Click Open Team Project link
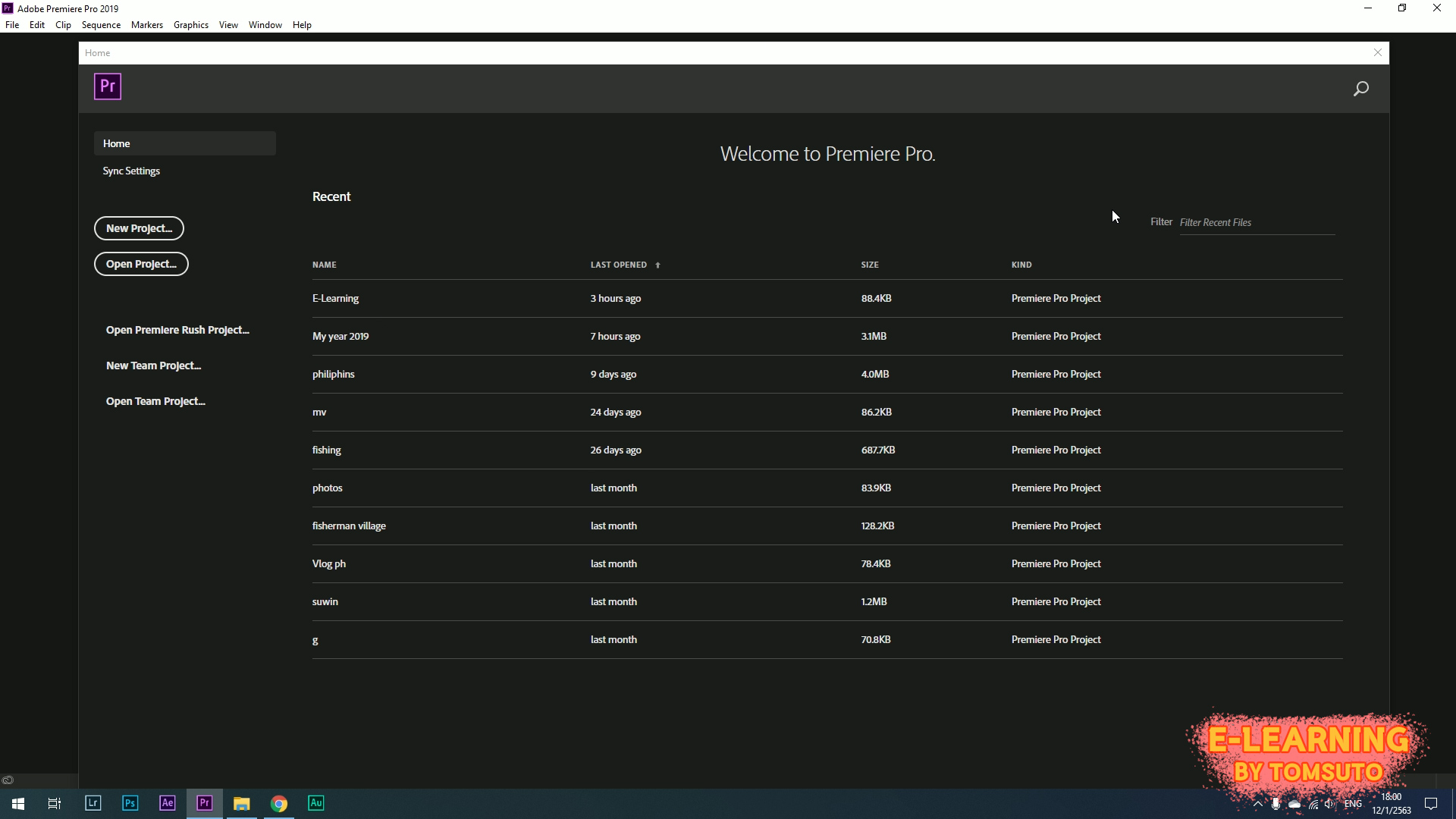1456x819 pixels. [155, 401]
